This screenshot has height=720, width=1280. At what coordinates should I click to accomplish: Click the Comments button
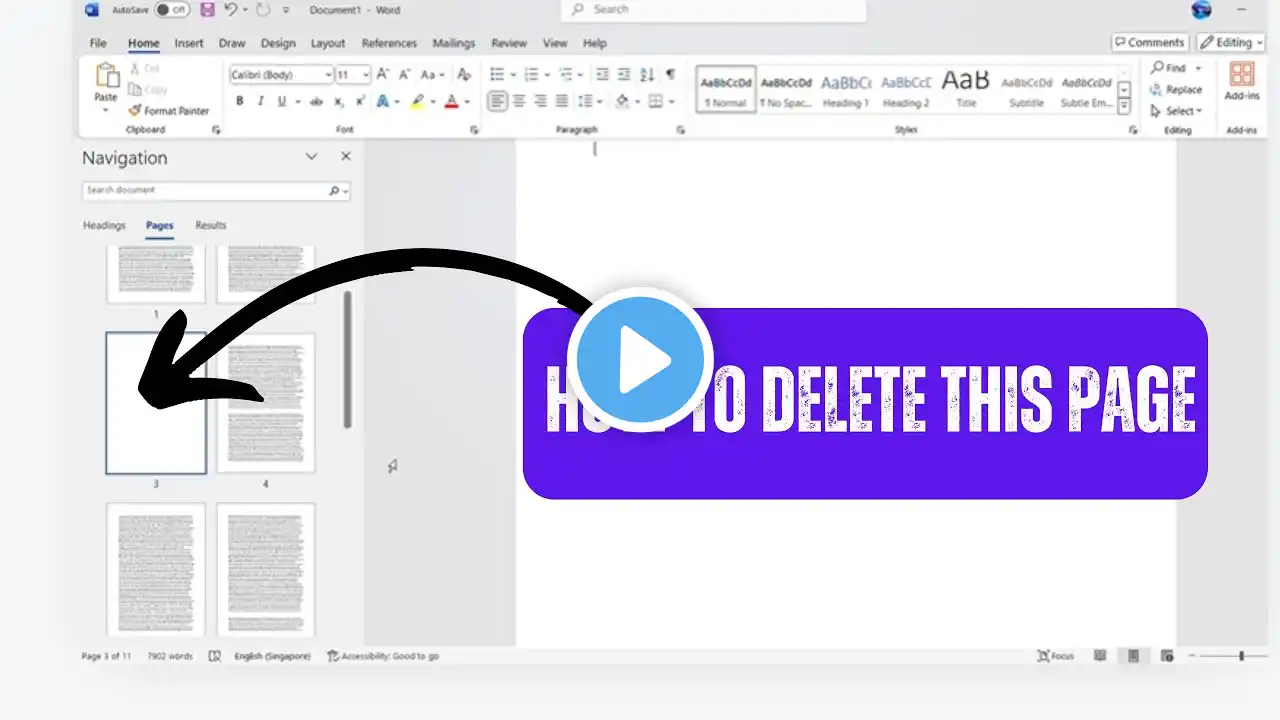click(x=1149, y=43)
